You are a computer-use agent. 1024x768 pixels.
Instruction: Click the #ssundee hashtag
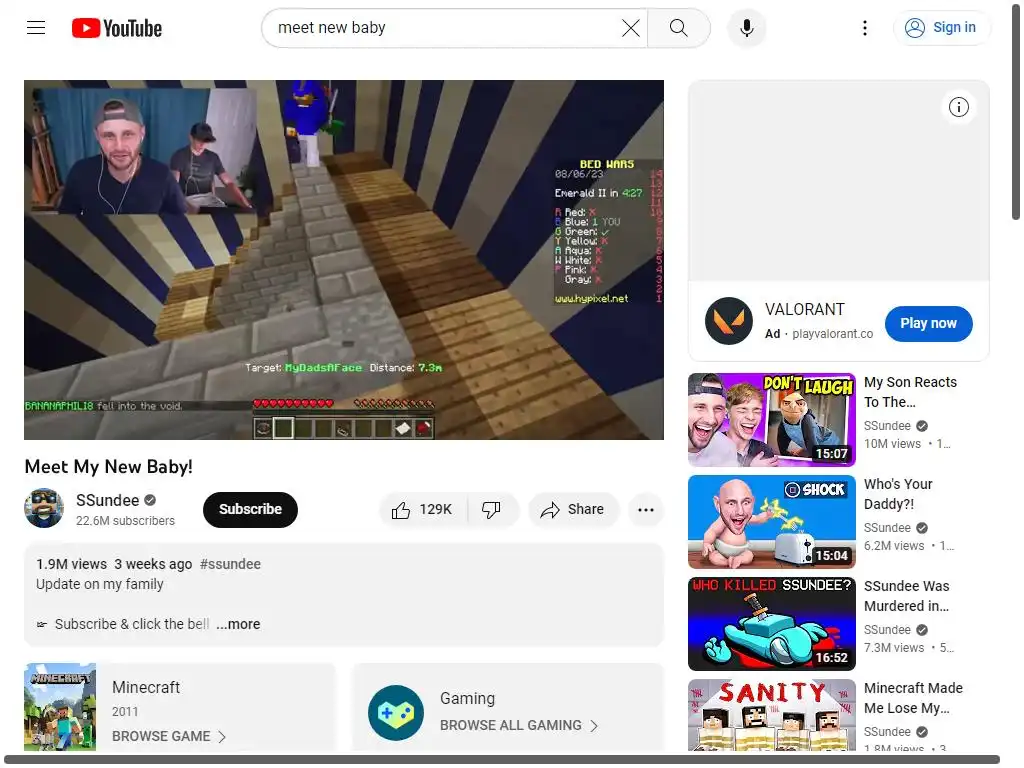(x=230, y=564)
